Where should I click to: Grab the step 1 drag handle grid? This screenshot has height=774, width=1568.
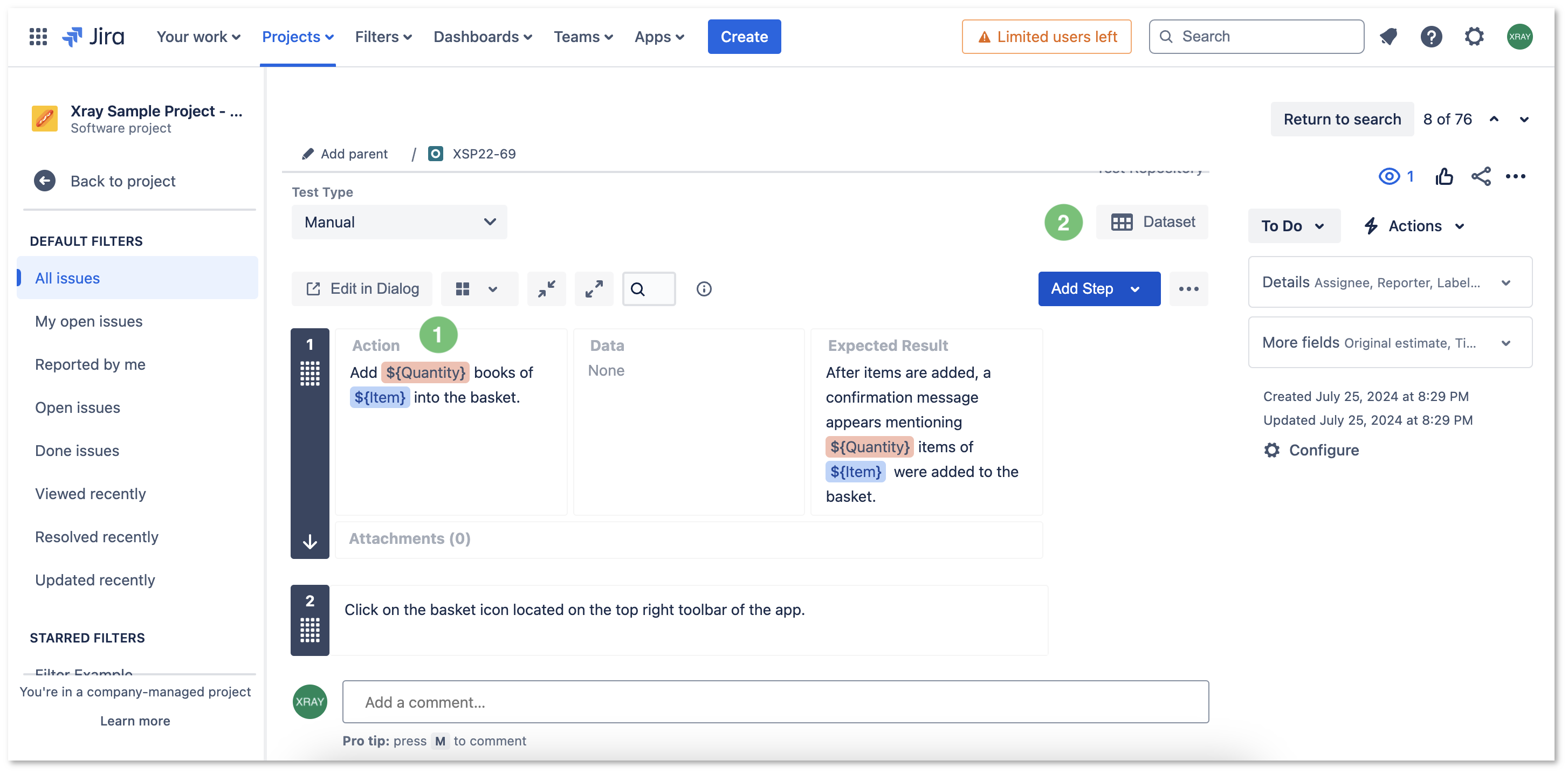[310, 374]
